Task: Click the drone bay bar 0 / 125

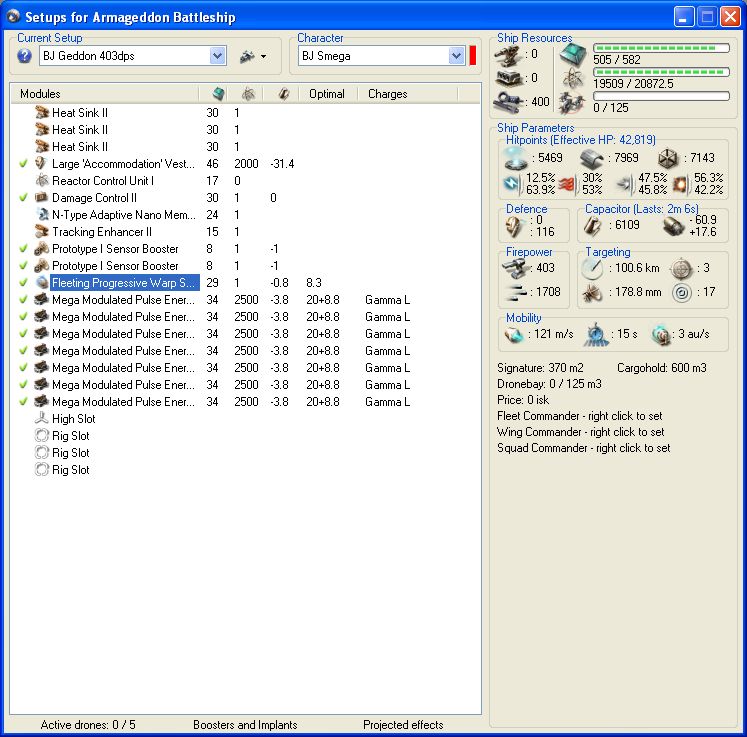Action: (661, 96)
